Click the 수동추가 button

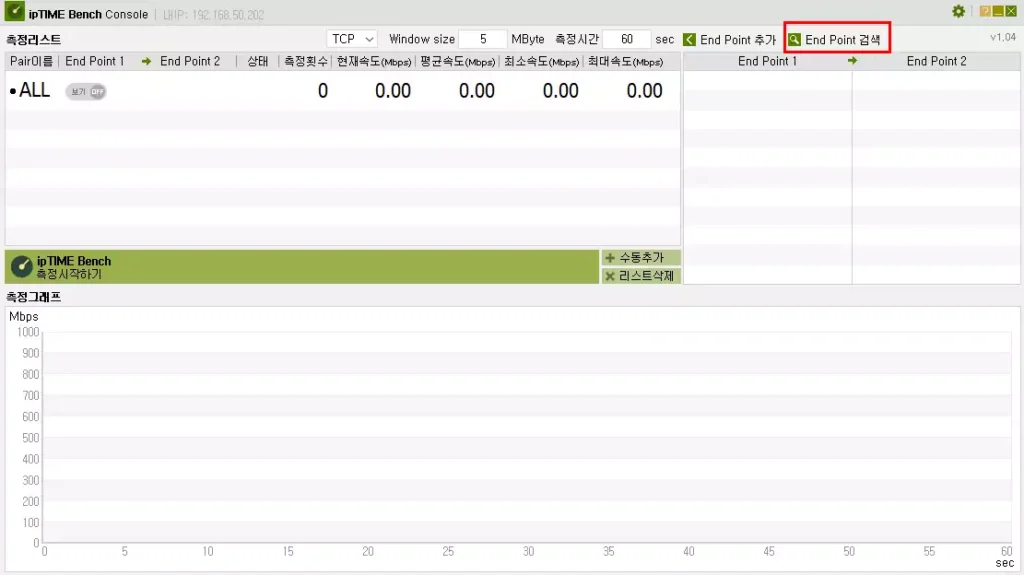[x=641, y=257]
